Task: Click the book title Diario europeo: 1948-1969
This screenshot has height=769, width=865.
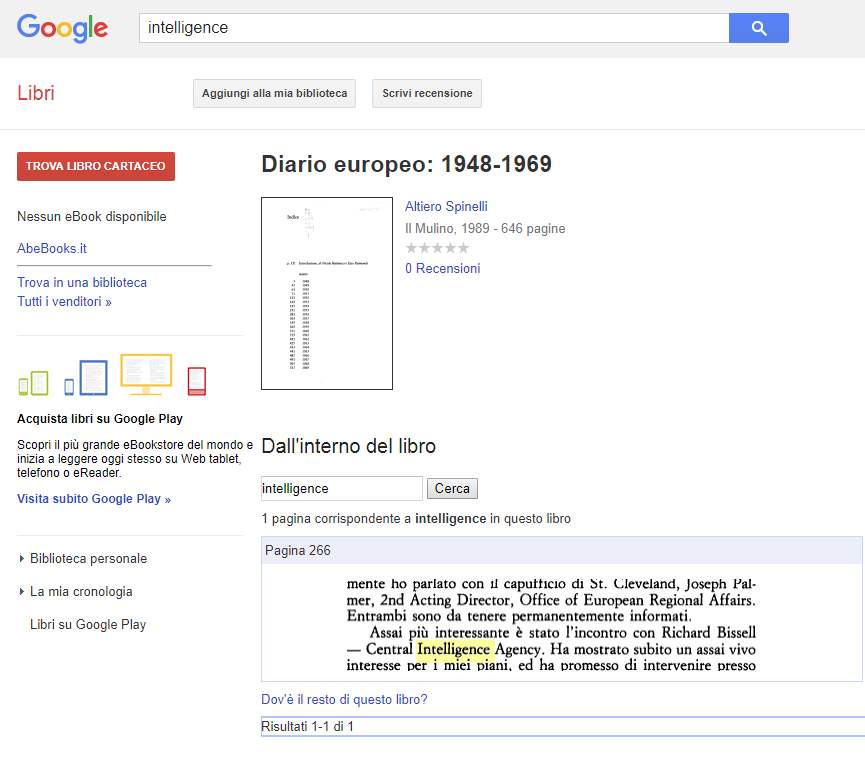Action: tap(407, 164)
